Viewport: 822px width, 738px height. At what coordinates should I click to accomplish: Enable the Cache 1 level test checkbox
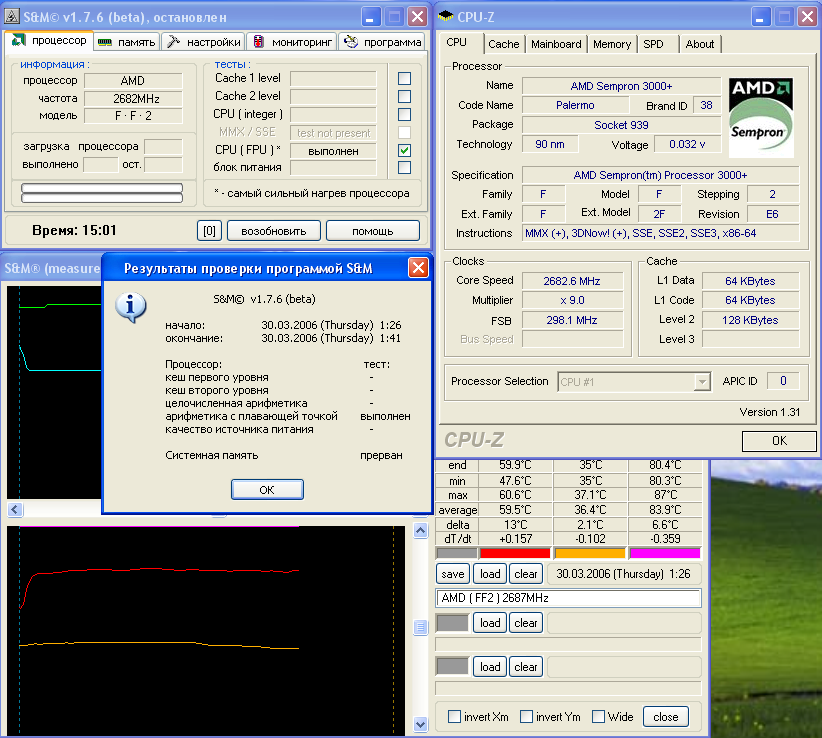point(404,78)
